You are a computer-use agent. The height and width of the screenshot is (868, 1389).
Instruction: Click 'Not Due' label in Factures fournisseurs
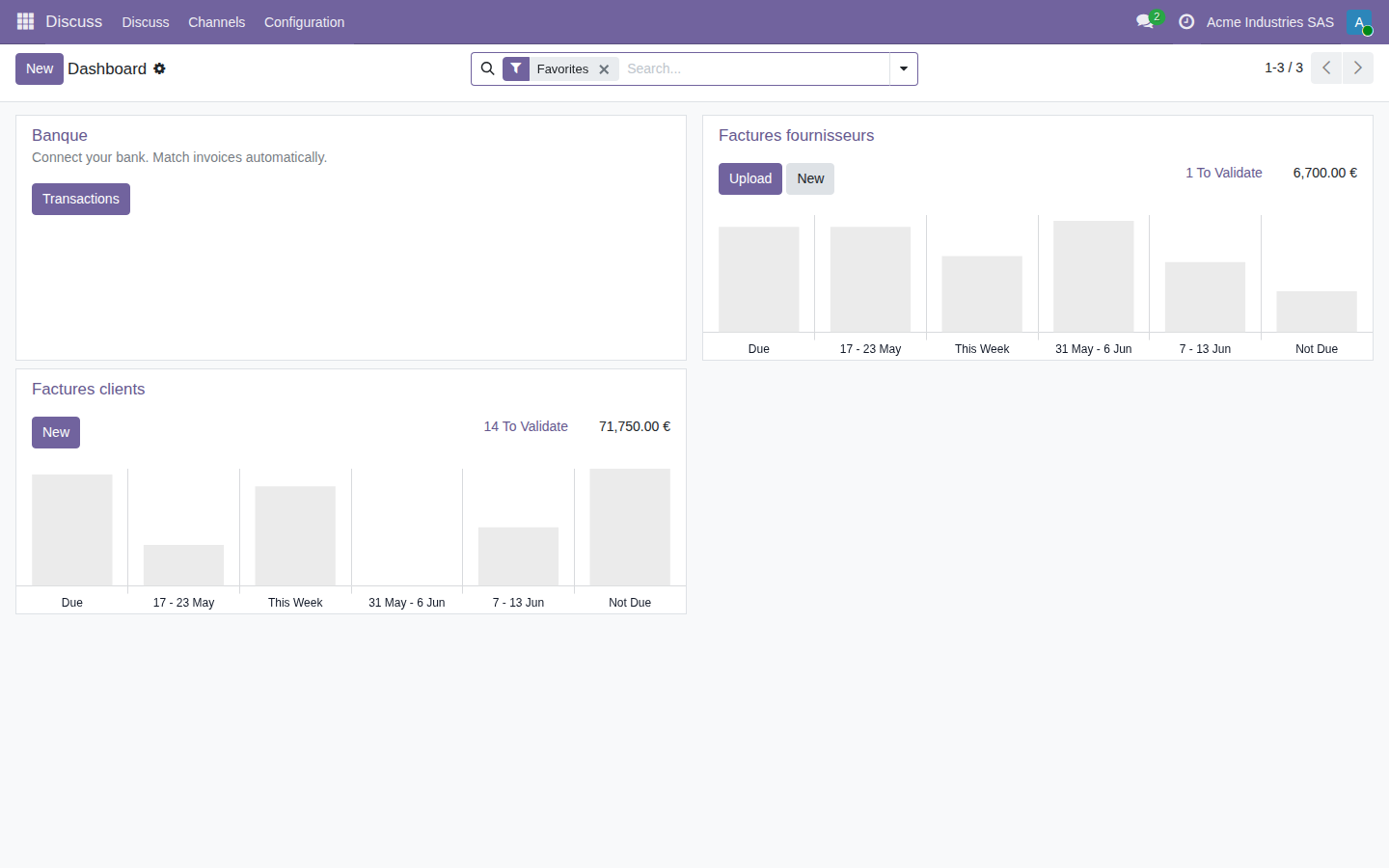point(1317,349)
